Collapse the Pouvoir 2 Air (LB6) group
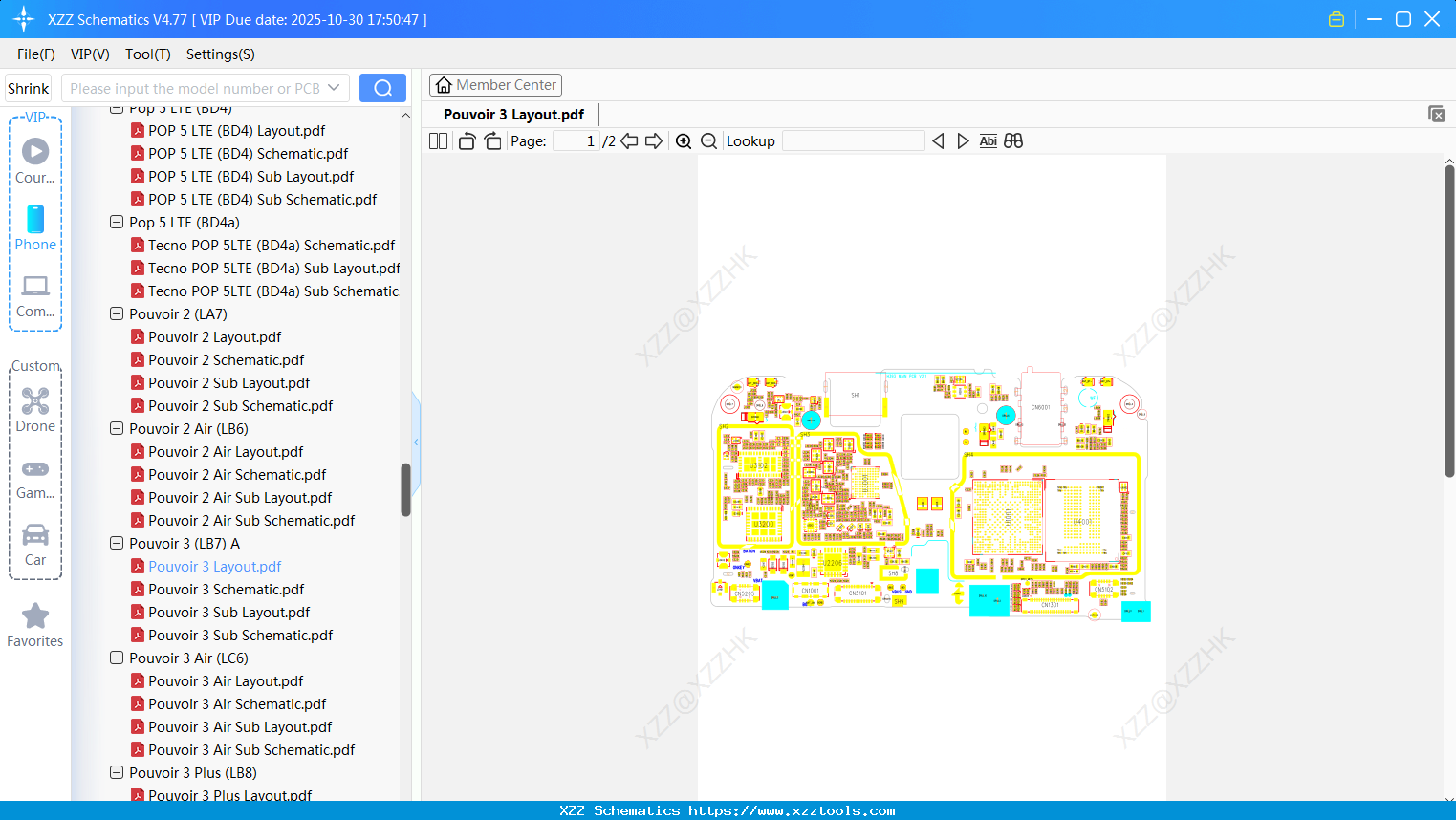Viewport: 1456px width, 820px height. coord(116,428)
